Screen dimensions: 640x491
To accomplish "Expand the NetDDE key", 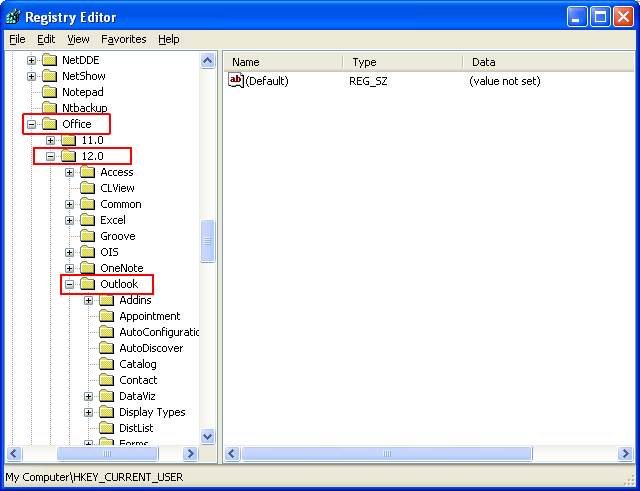I will [31, 60].
